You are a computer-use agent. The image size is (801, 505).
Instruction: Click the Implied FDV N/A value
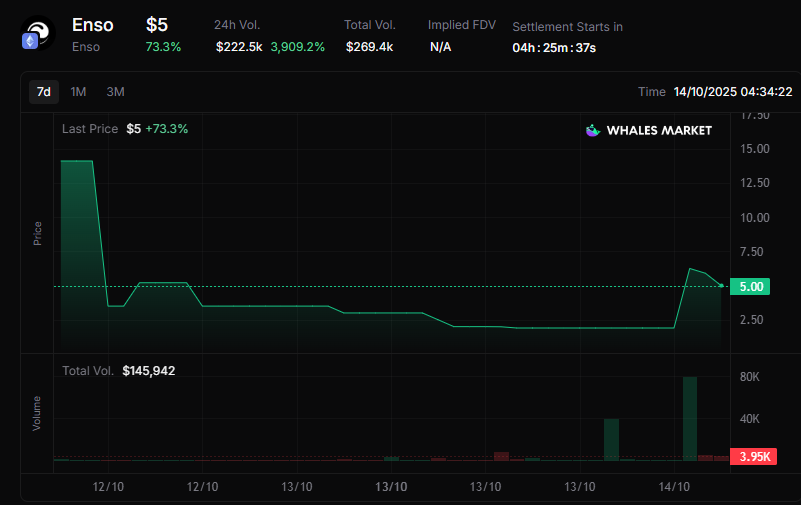tap(440, 47)
